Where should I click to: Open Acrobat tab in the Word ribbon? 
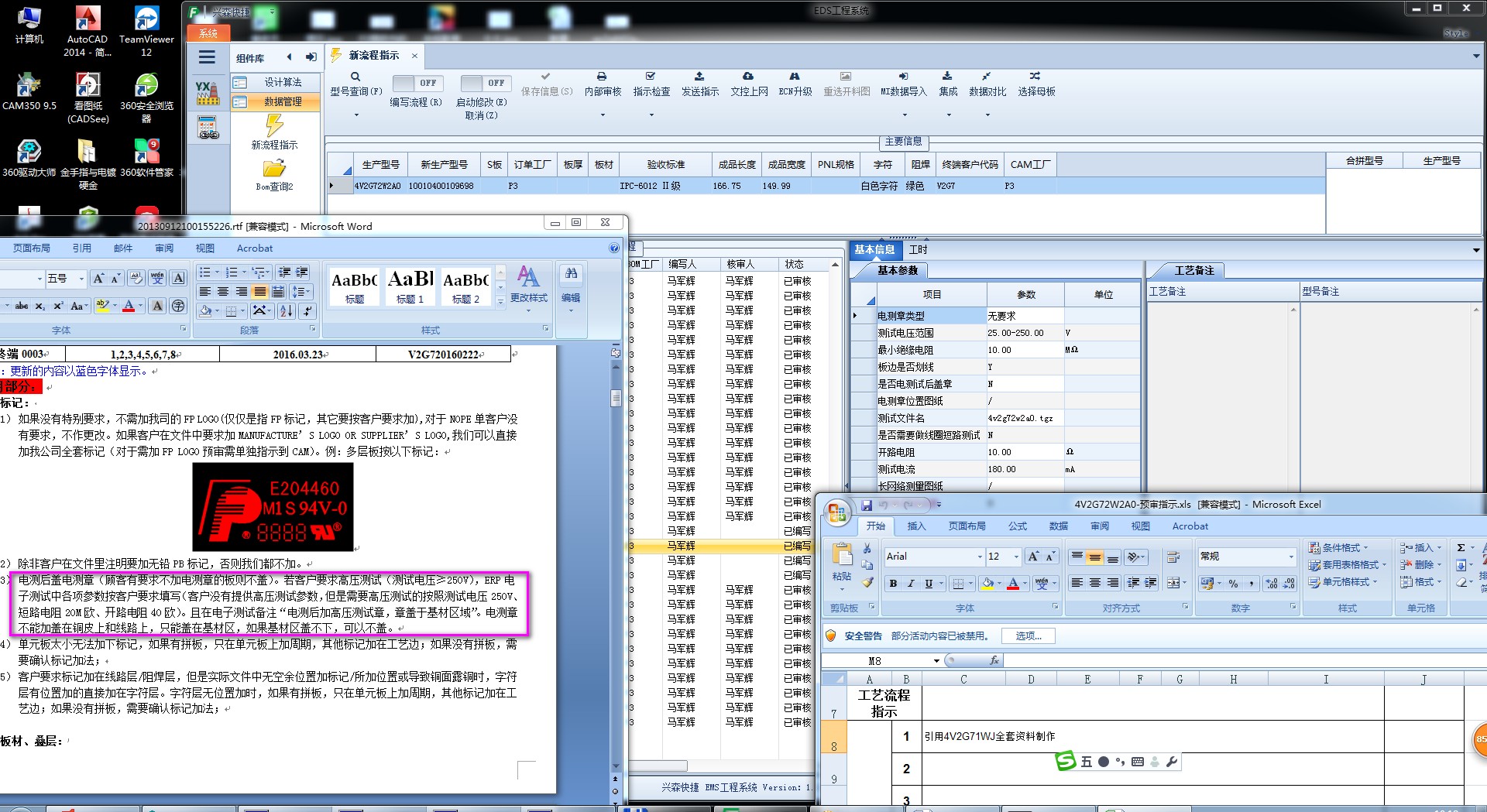pyautogui.click(x=255, y=248)
